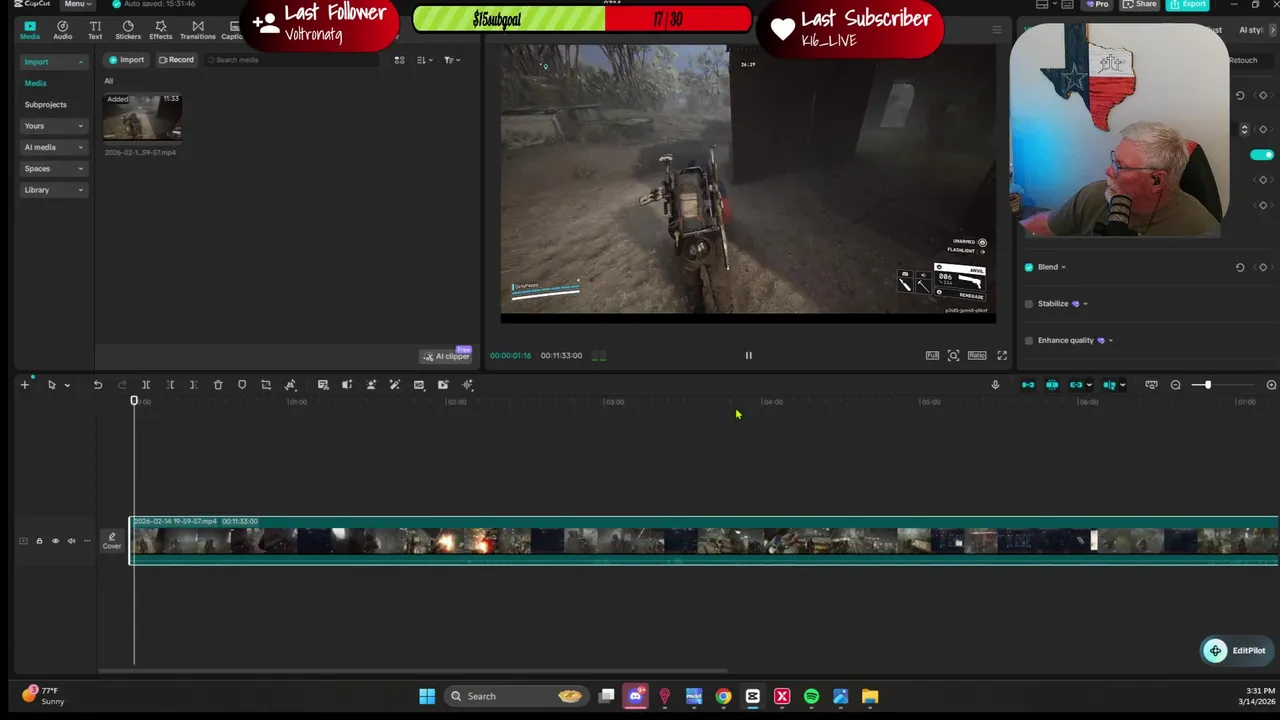Click the add track plus icon
This screenshot has width=1280, height=720.
click(x=25, y=385)
